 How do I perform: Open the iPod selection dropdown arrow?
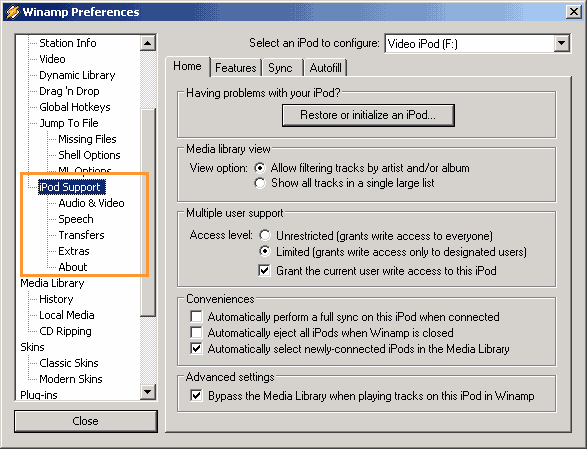(562, 43)
